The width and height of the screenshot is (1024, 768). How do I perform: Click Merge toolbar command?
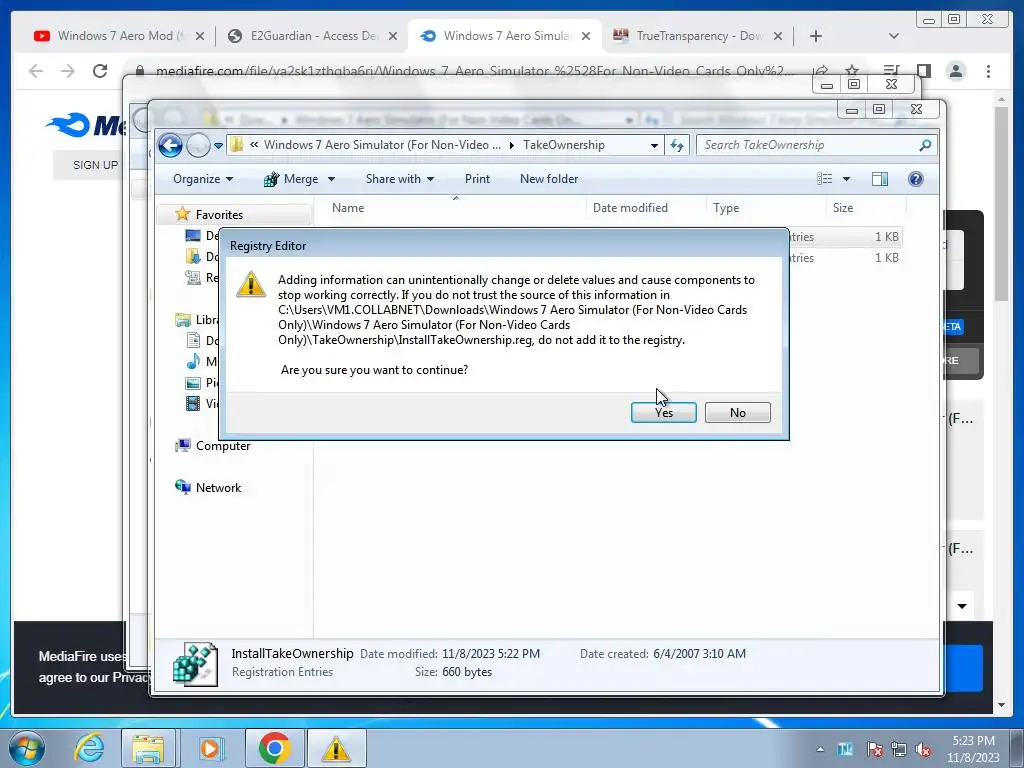coord(291,179)
